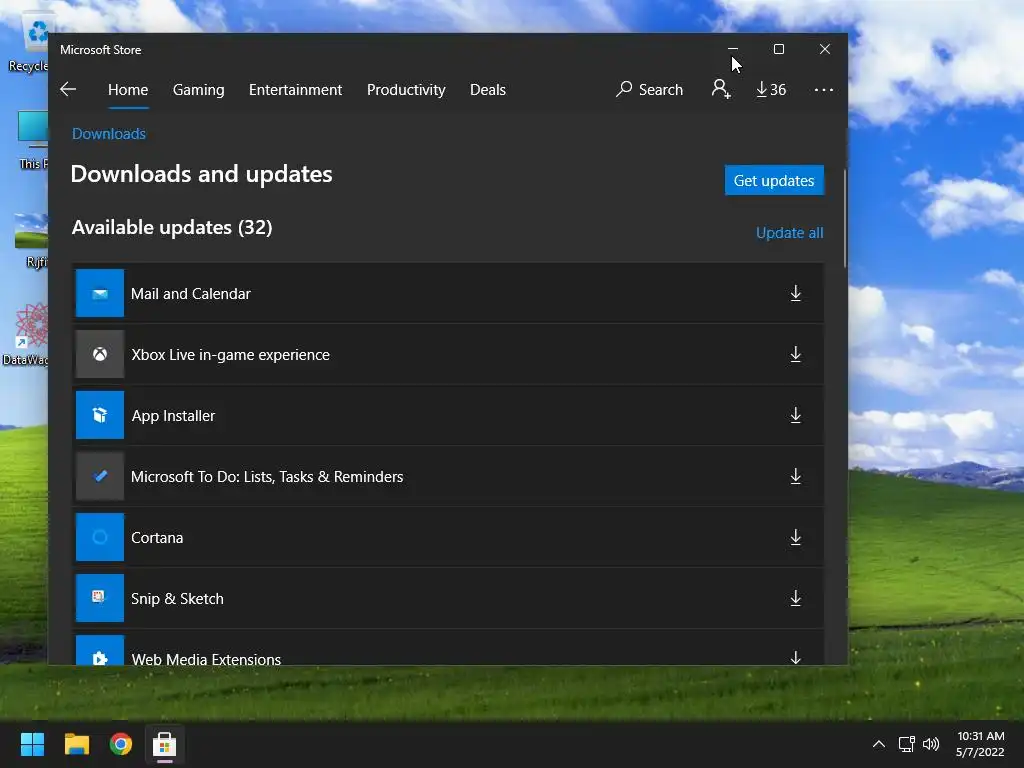The width and height of the screenshot is (1024, 768).
Task: Open the volume tray icon
Action: (931, 744)
